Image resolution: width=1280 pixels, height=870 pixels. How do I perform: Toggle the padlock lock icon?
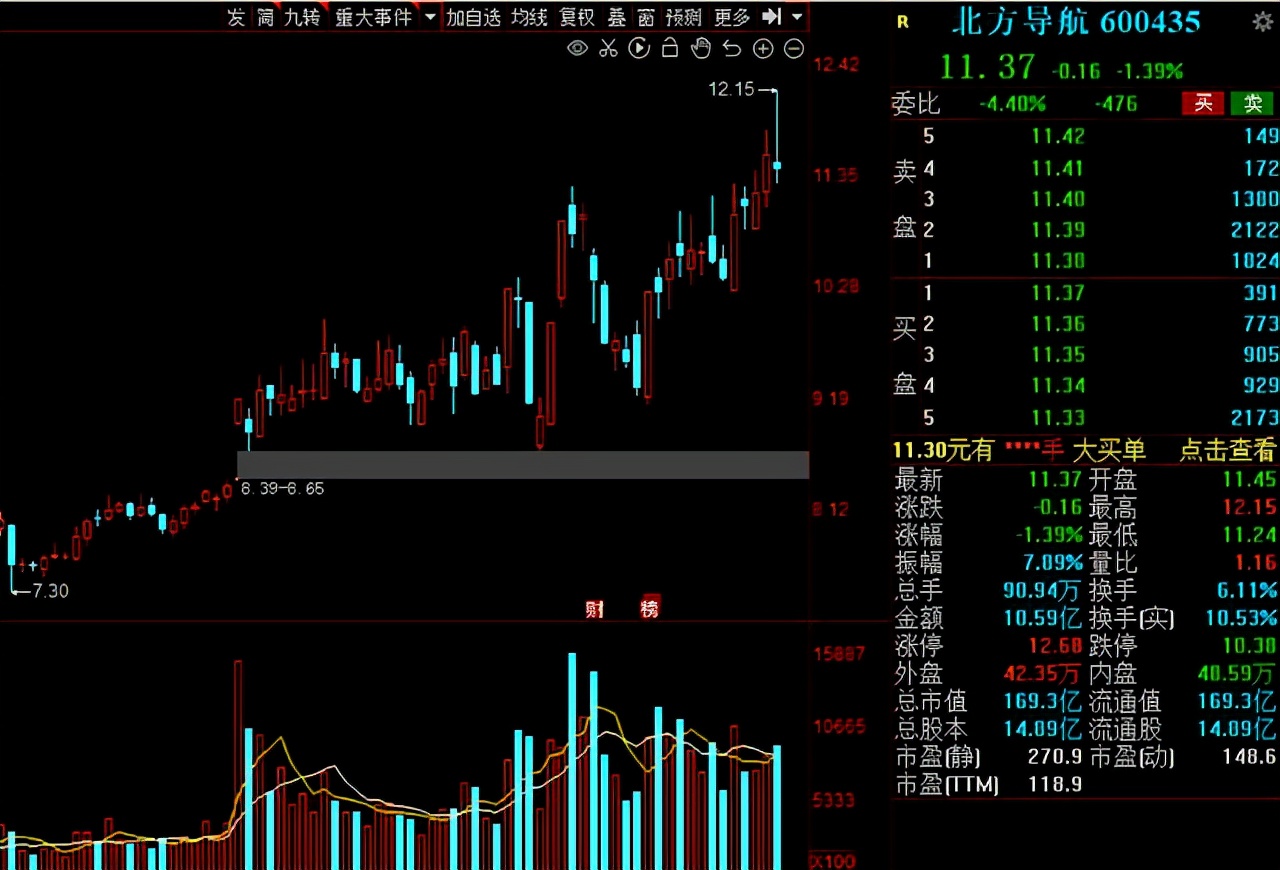[x=670, y=48]
